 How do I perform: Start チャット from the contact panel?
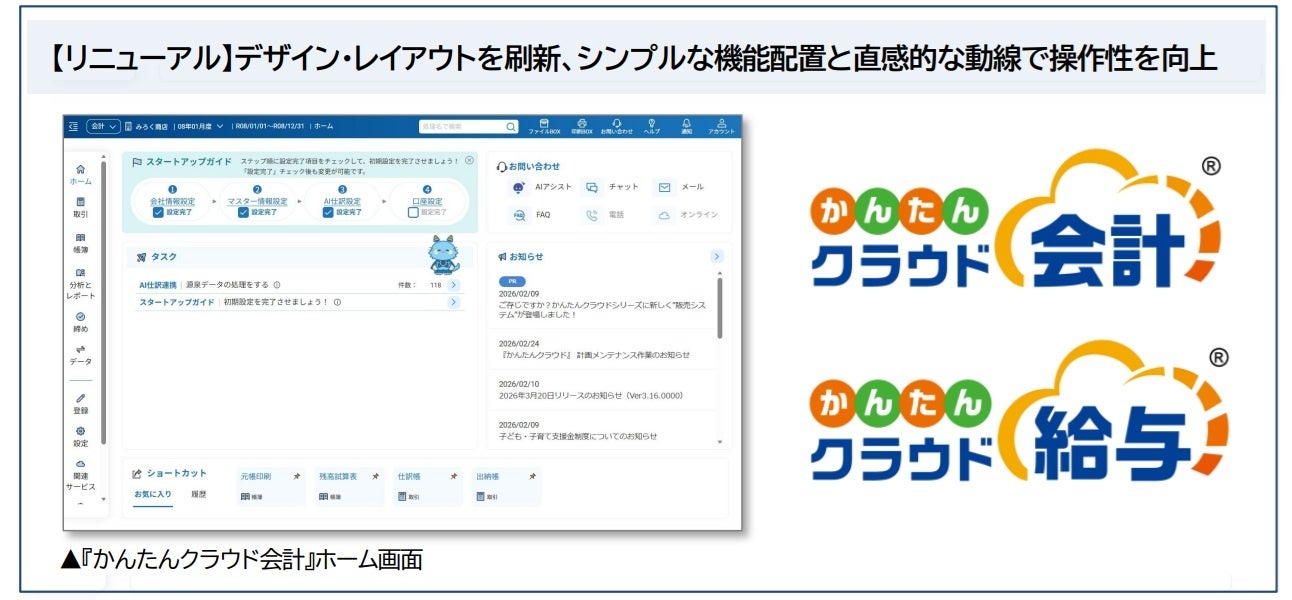click(x=611, y=187)
